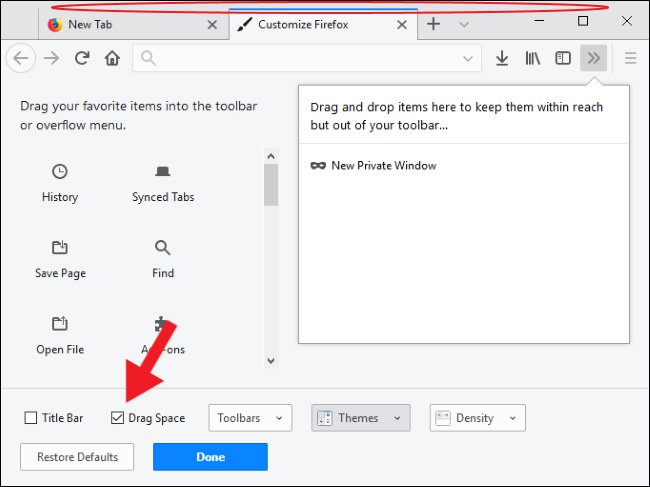Image resolution: width=650 pixels, height=487 pixels.
Task: Click the overflow menu double-chevron icon
Action: click(594, 58)
